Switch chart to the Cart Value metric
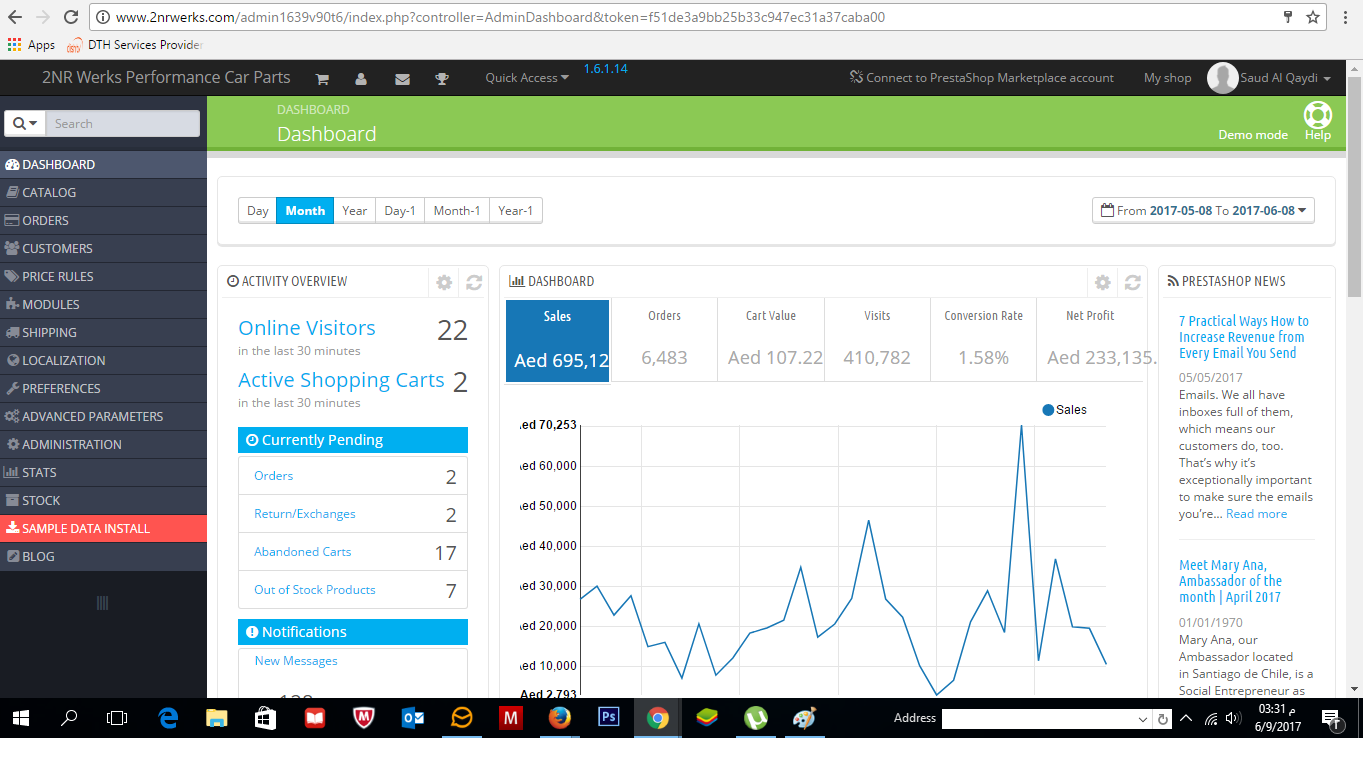 pyautogui.click(x=771, y=340)
